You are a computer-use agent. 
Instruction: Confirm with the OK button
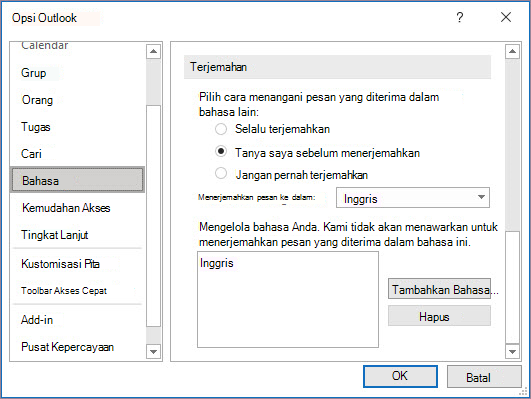tap(400, 376)
